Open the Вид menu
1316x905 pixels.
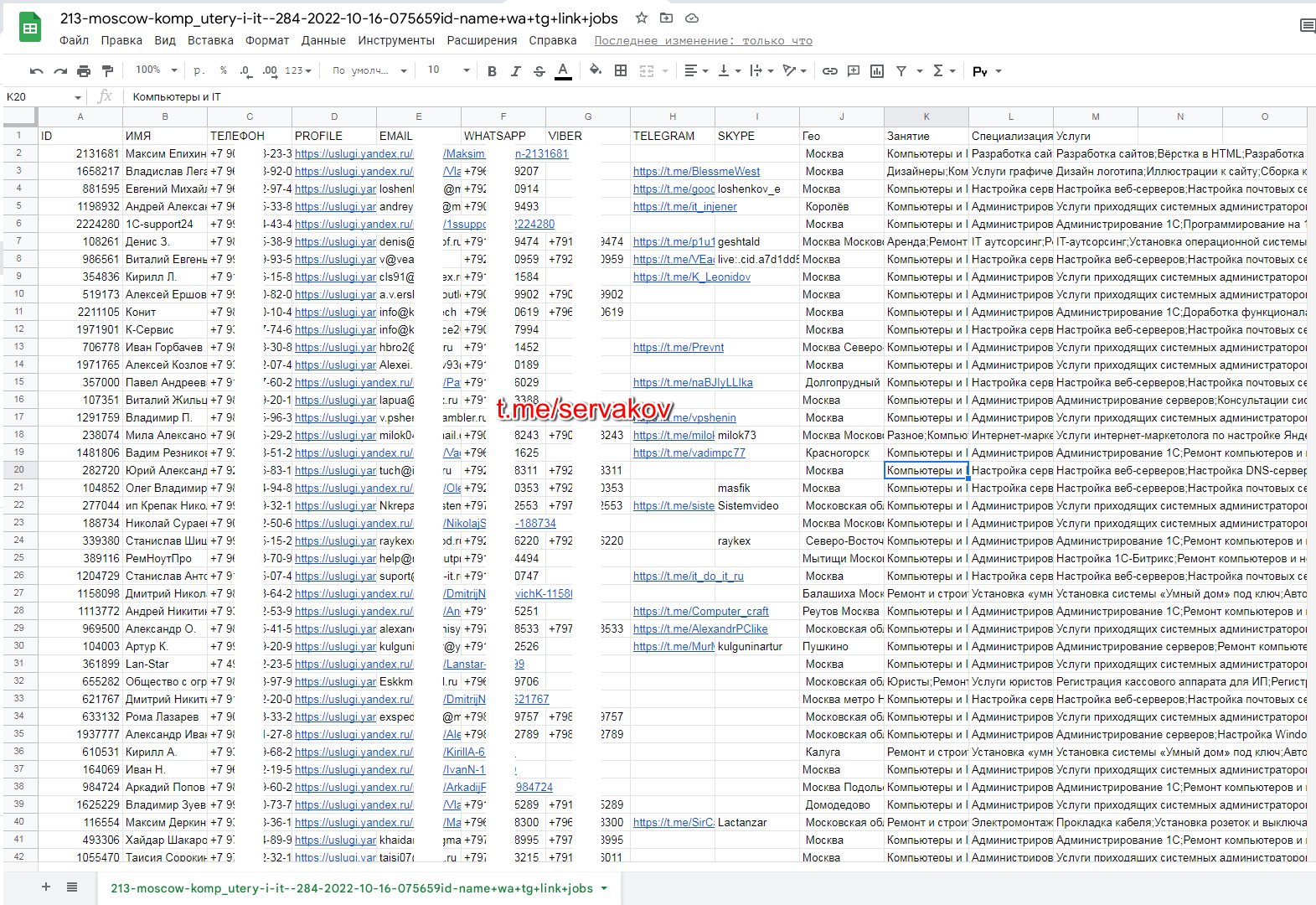point(165,40)
